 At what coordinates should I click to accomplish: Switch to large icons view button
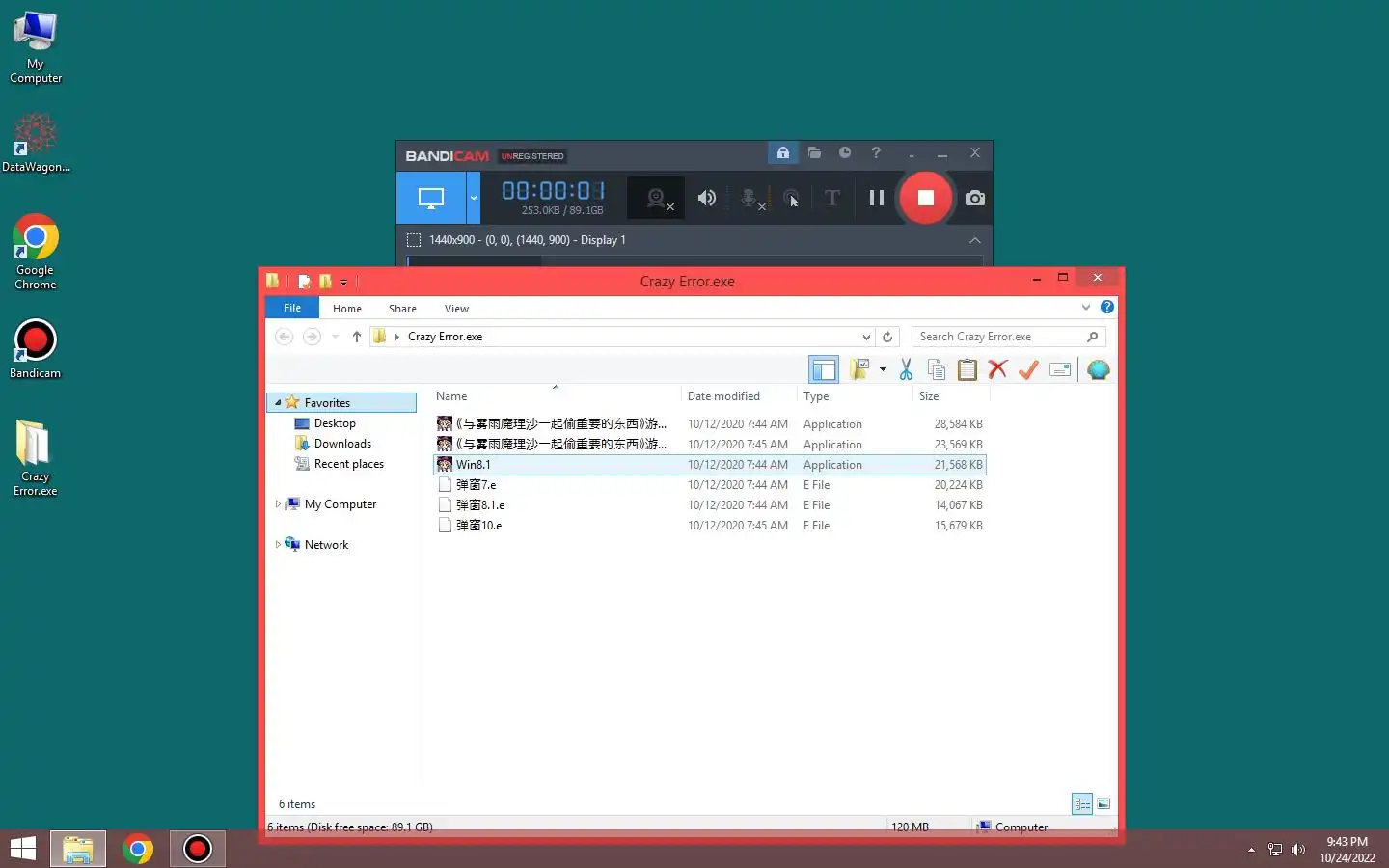1103,803
